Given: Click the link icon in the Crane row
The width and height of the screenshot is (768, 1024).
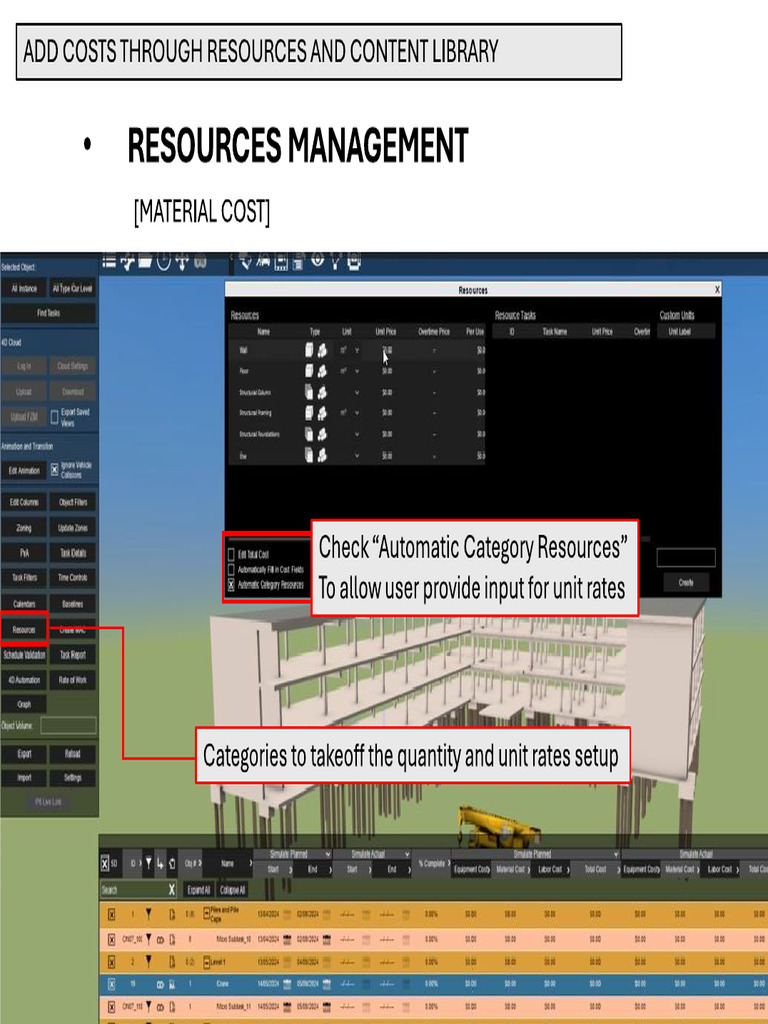Looking at the screenshot, I should coord(160,984).
